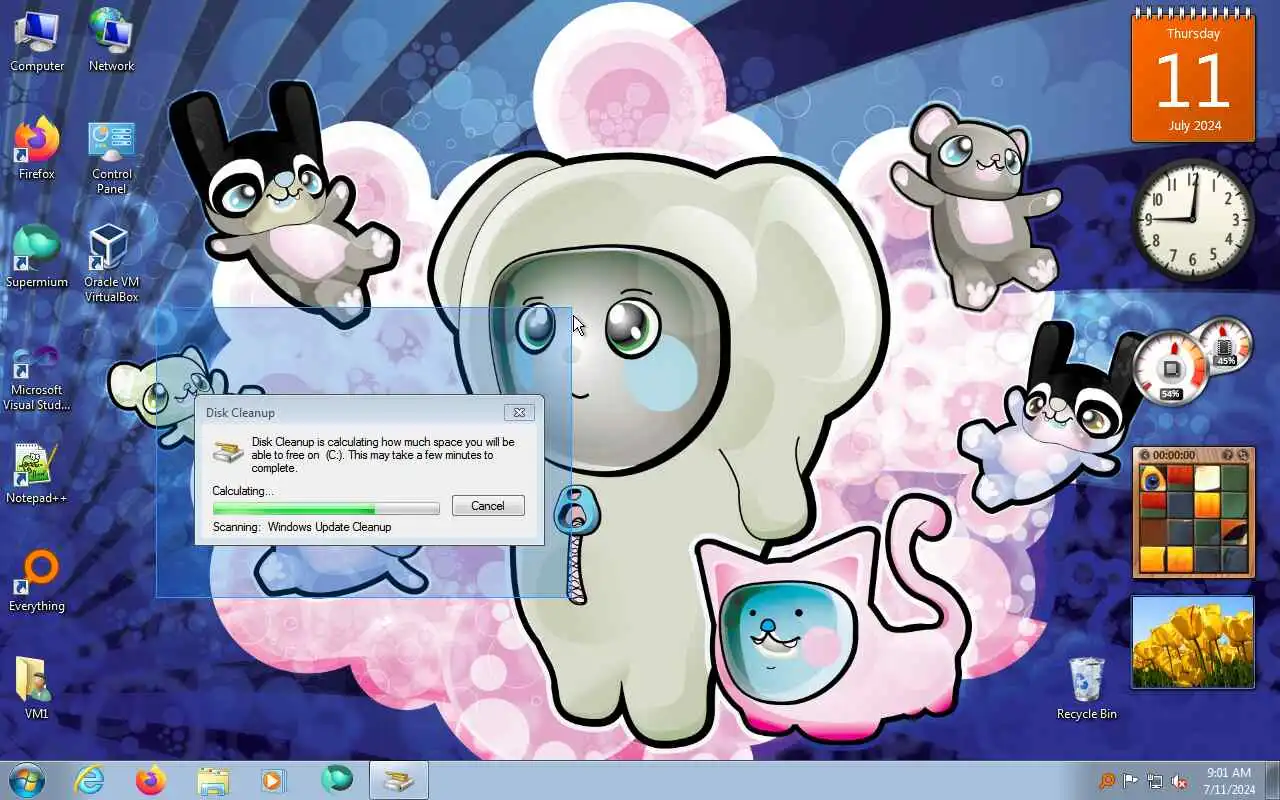Open the Computer desktop icon
Screen dimensions: 1280x800
[37, 40]
